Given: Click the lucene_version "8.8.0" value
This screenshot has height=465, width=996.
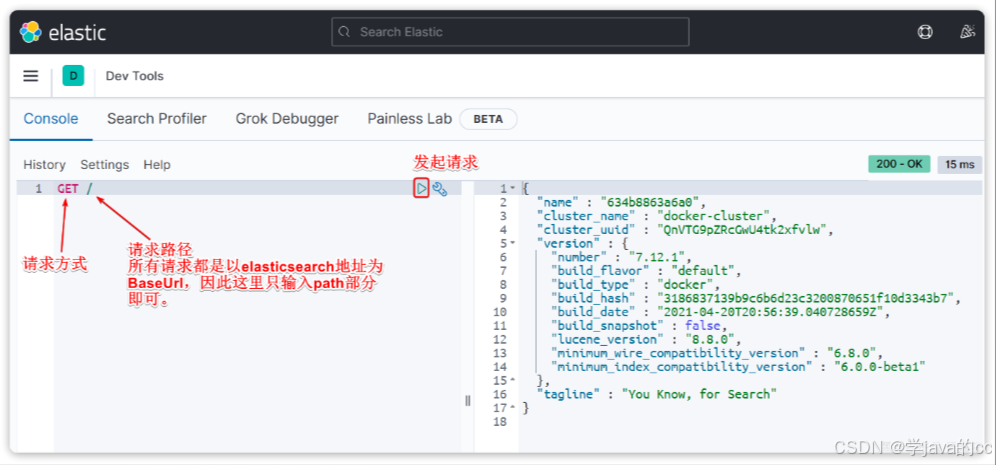Looking at the screenshot, I should tap(710, 339).
